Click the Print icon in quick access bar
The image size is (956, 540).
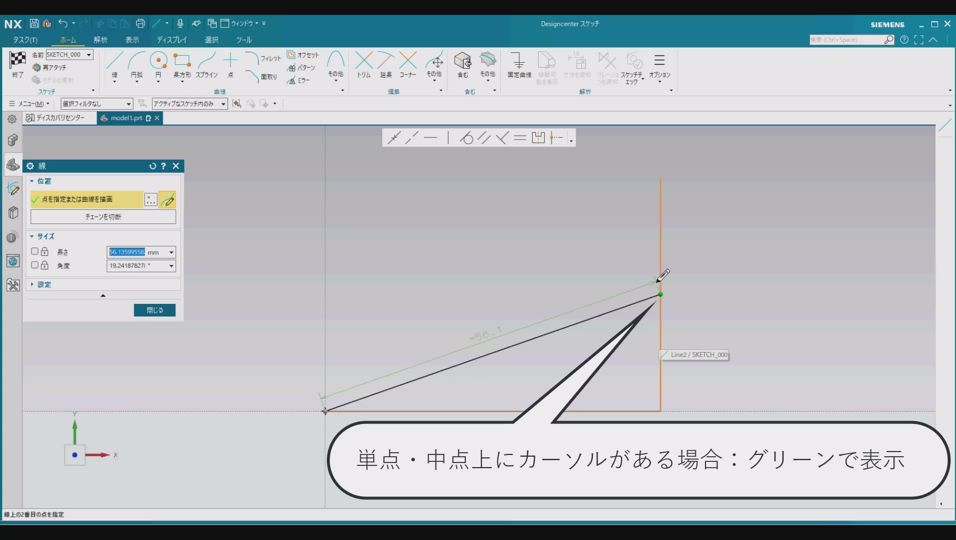[140, 23]
